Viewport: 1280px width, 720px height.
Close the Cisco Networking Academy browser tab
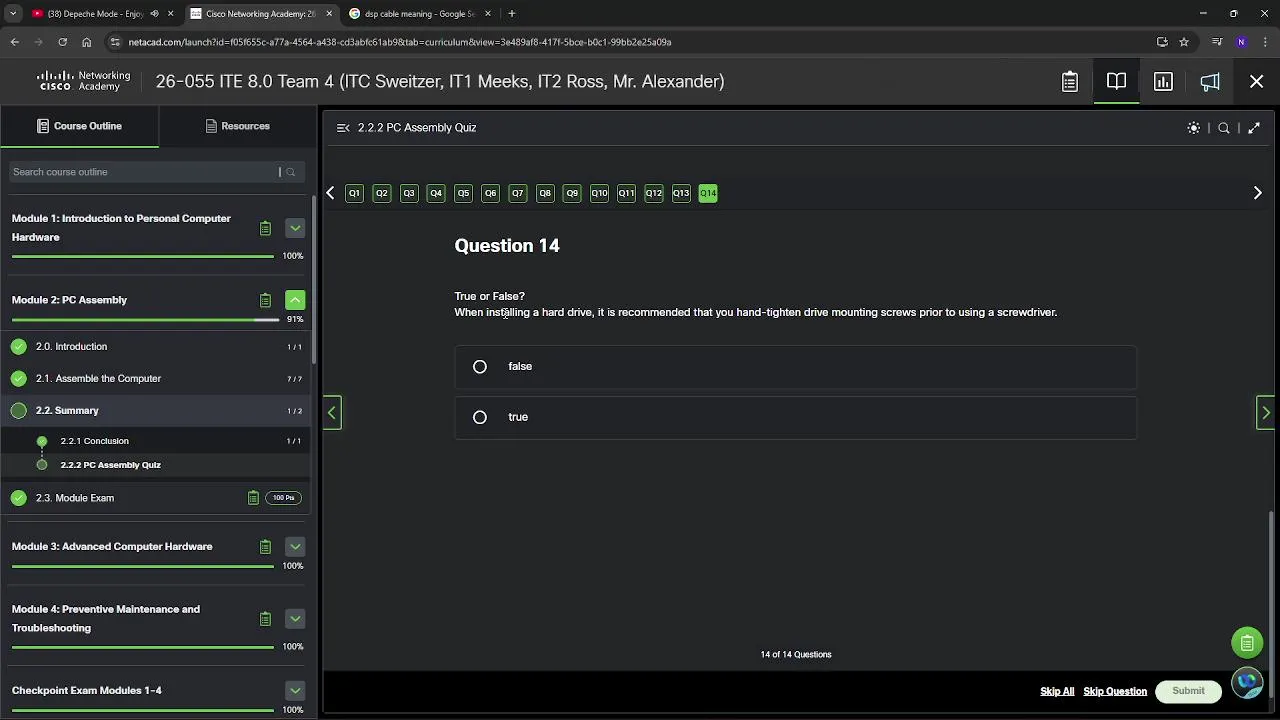pyautogui.click(x=329, y=14)
